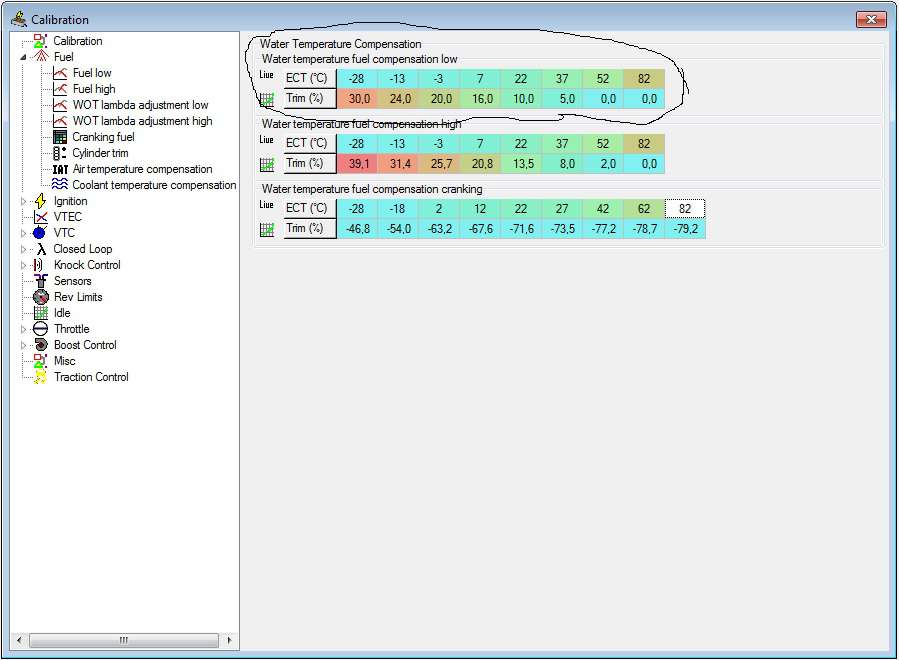Click the Throttle icon

(x=40, y=329)
